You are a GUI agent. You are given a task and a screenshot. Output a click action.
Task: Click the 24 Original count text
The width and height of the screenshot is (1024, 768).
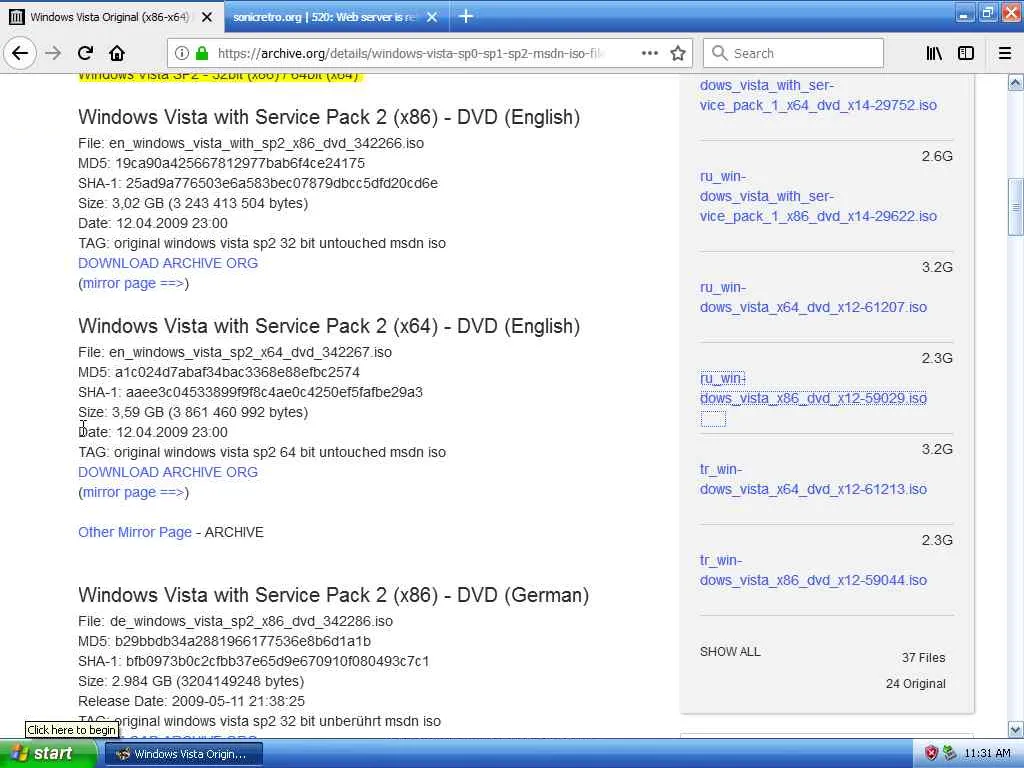(916, 684)
